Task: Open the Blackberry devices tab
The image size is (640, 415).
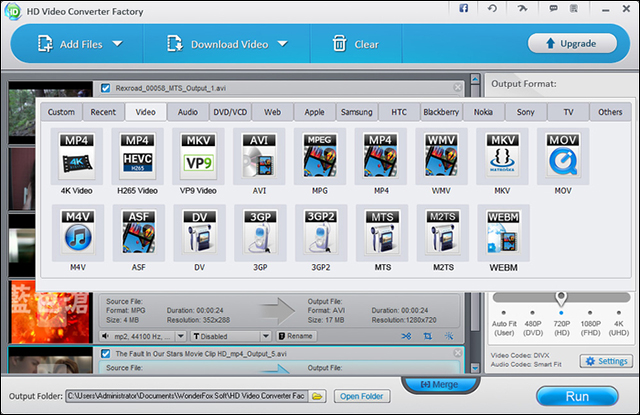Action: tap(441, 112)
